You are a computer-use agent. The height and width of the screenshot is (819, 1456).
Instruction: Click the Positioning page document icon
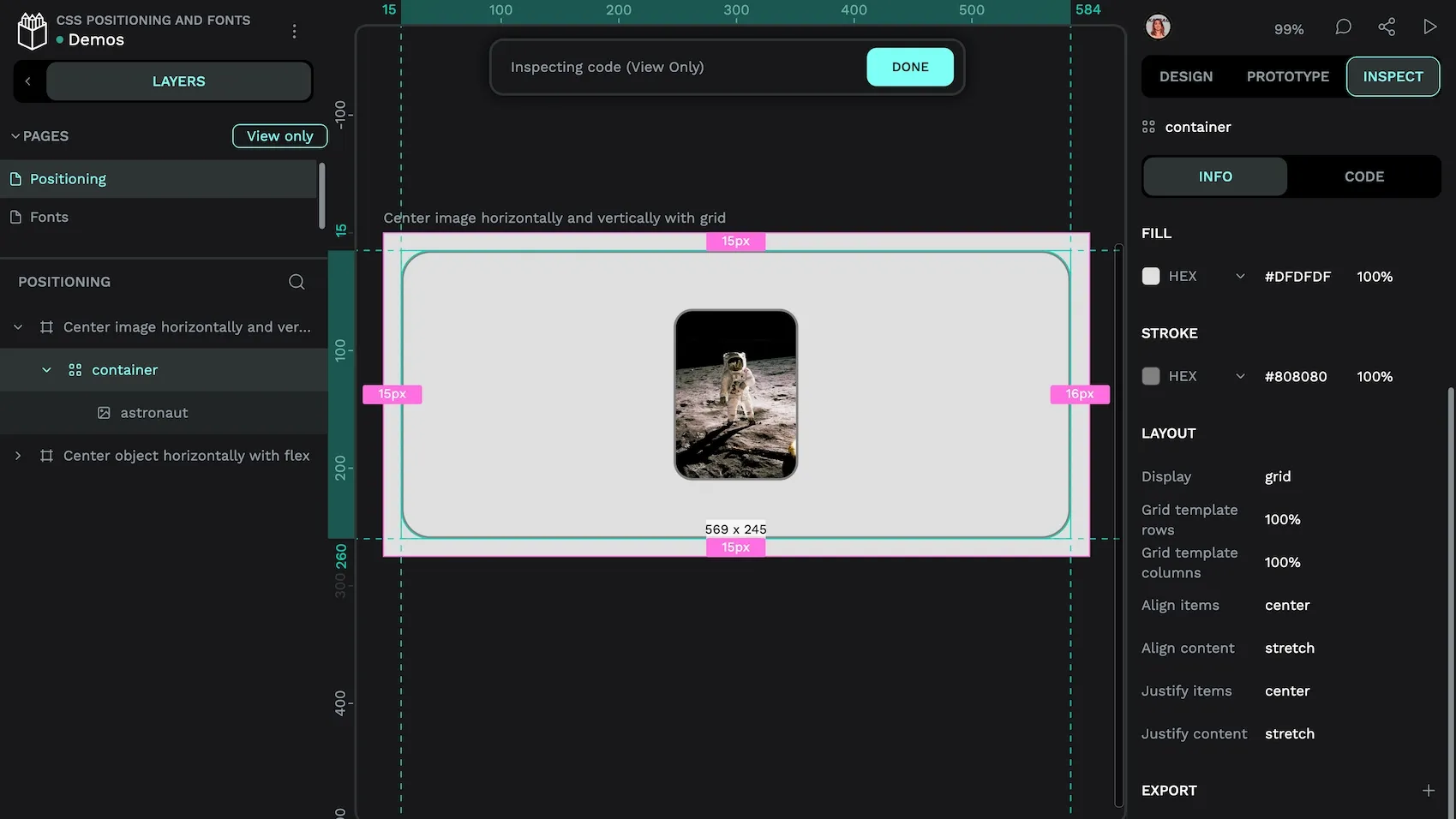[x=15, y=179]
